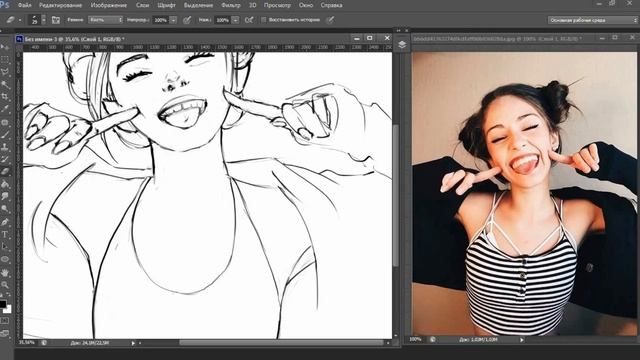The height and width of the screenshot is (360, 640).
Task: Select the Move tool
Action: [5, 47]
